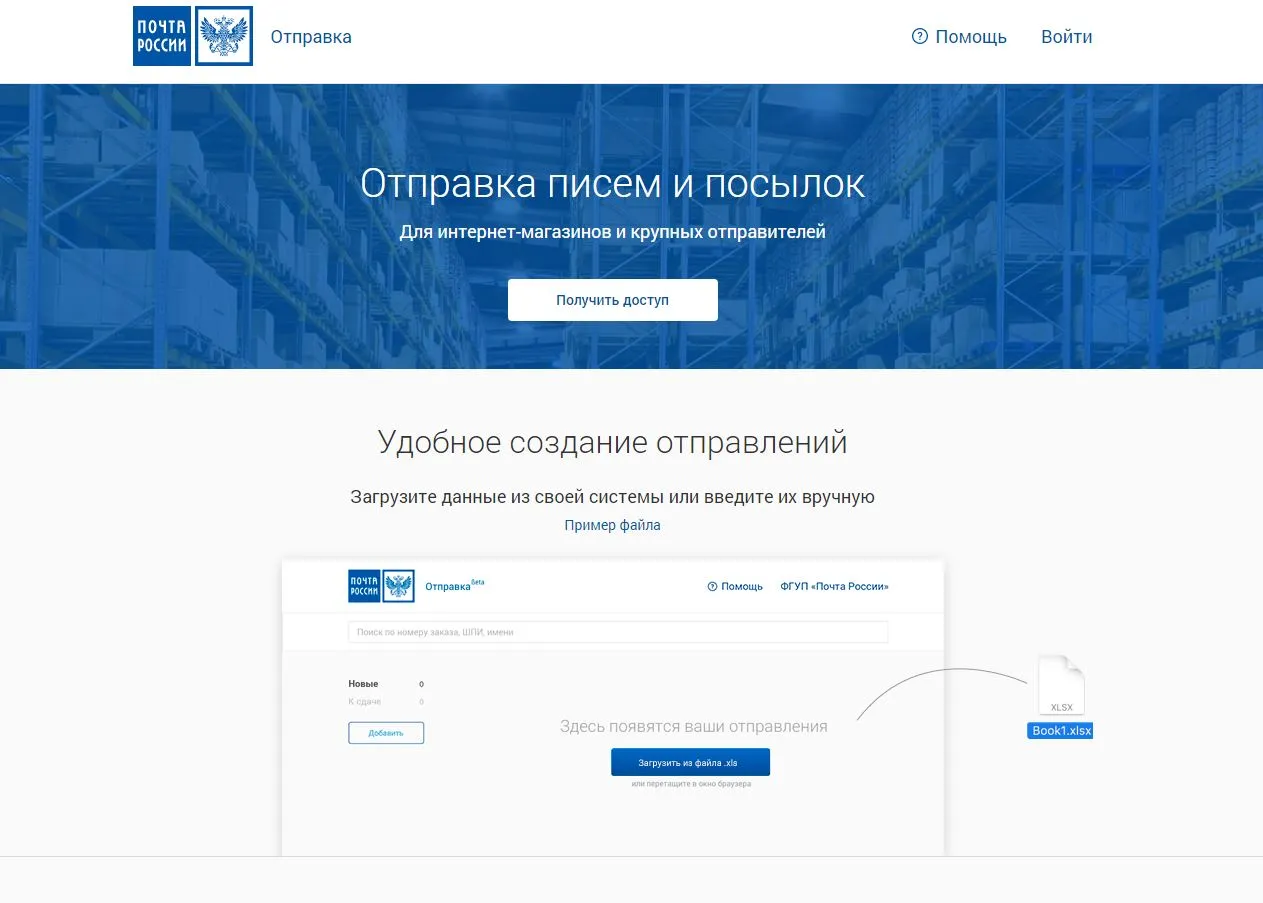Click the XLSX file icon
The width and height of the screenshot is (1263, 903).
tap(1061, 686)
